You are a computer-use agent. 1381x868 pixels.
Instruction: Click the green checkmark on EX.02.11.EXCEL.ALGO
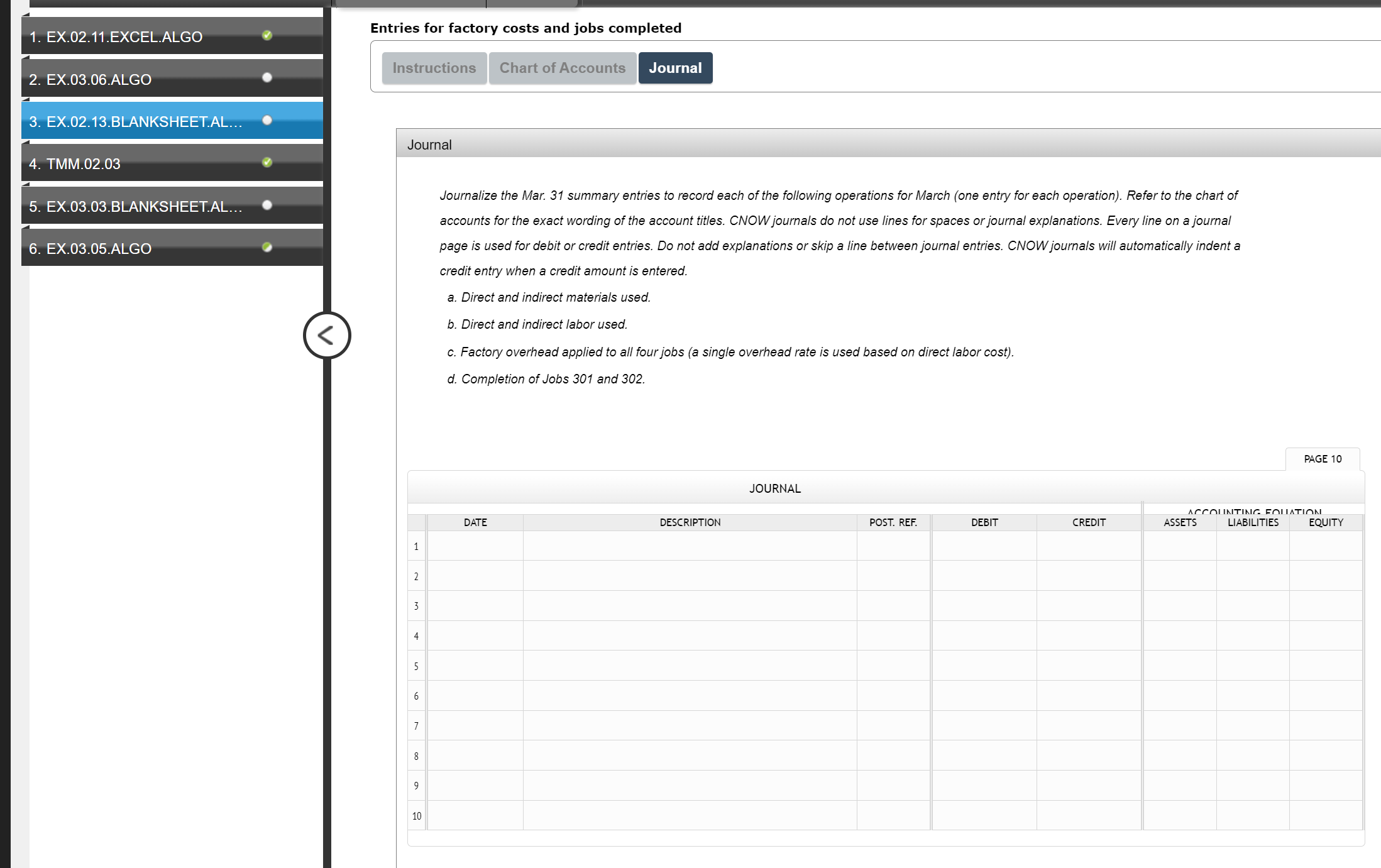267,36
